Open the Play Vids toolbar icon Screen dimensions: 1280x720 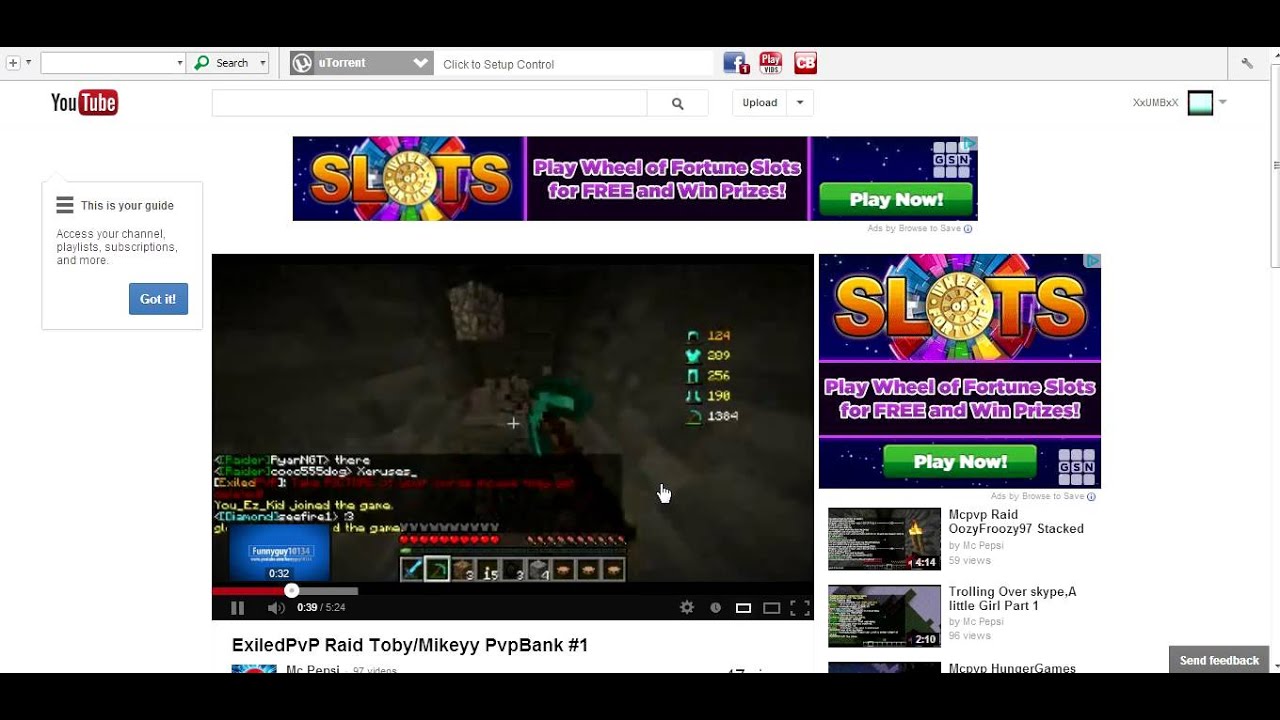(x=771, y=63)
